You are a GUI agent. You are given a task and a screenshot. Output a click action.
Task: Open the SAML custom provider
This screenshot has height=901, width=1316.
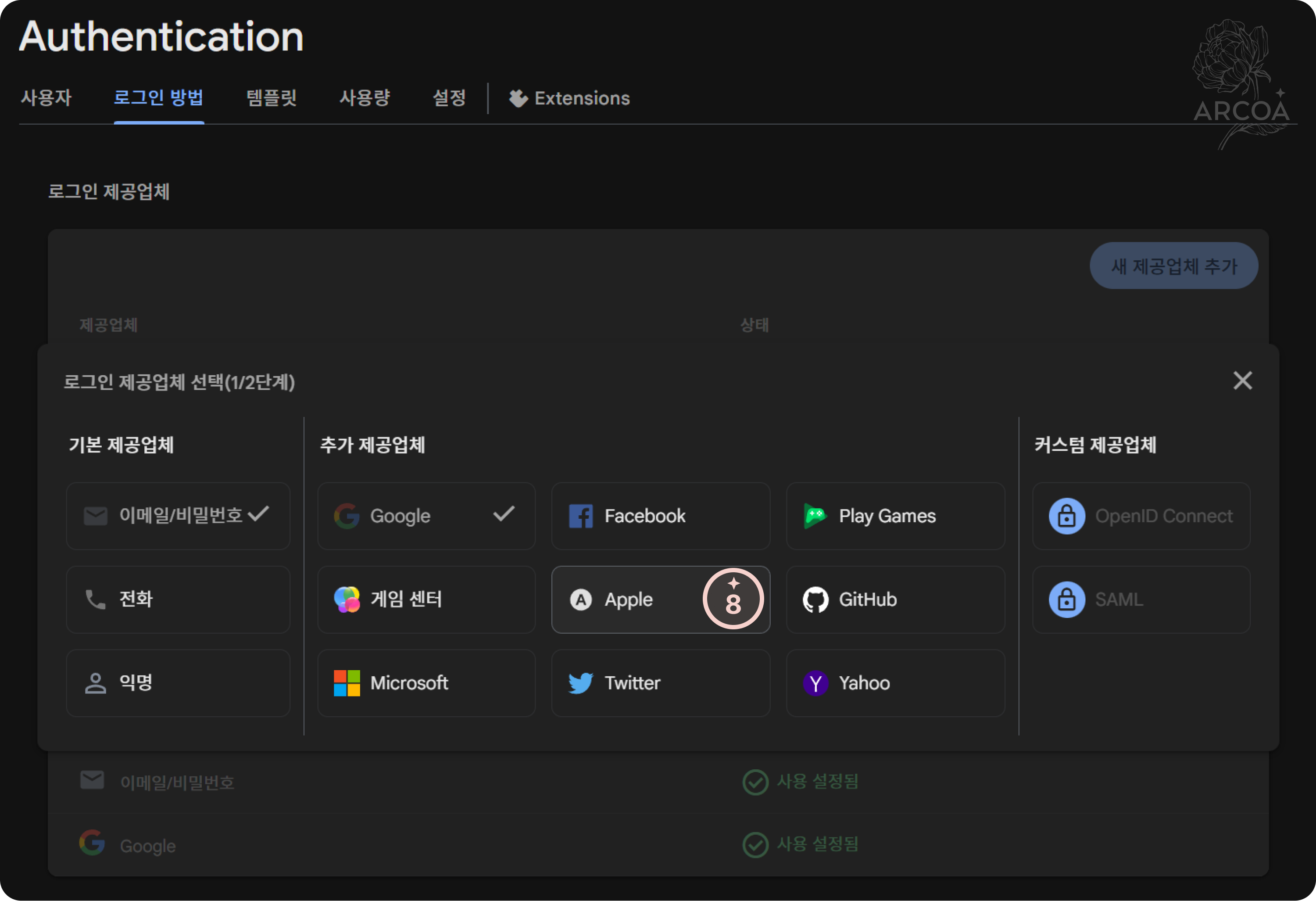(x=1141, y=599)
